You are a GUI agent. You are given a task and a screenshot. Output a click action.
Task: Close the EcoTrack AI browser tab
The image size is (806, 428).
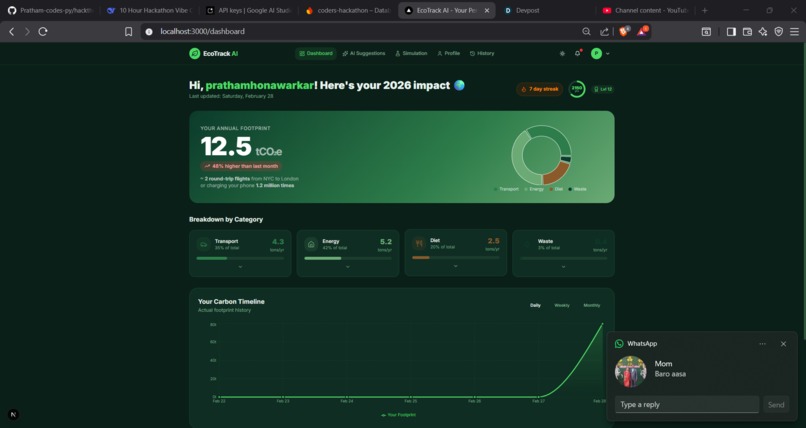[487, 10]
